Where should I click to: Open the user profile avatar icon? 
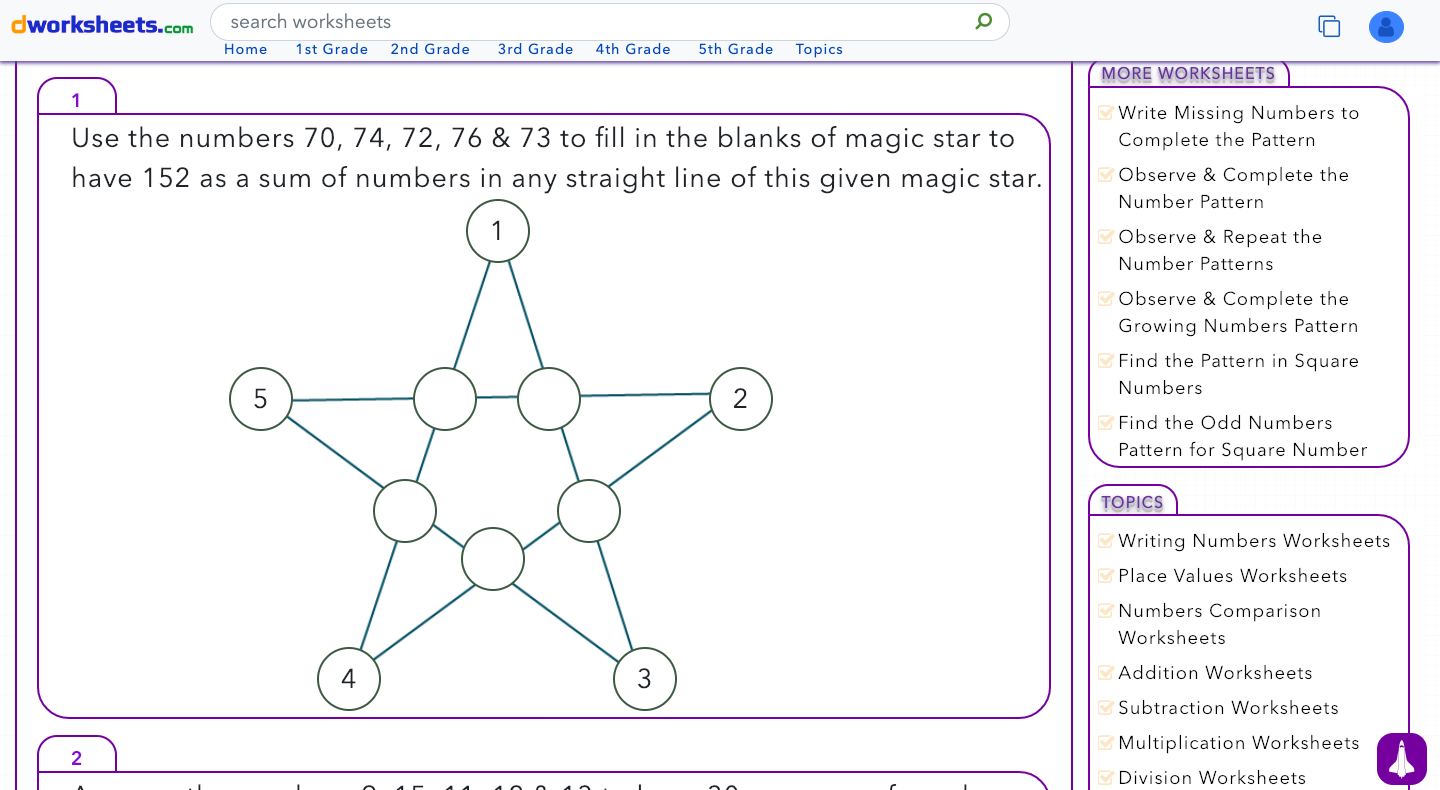(1386, 27)
